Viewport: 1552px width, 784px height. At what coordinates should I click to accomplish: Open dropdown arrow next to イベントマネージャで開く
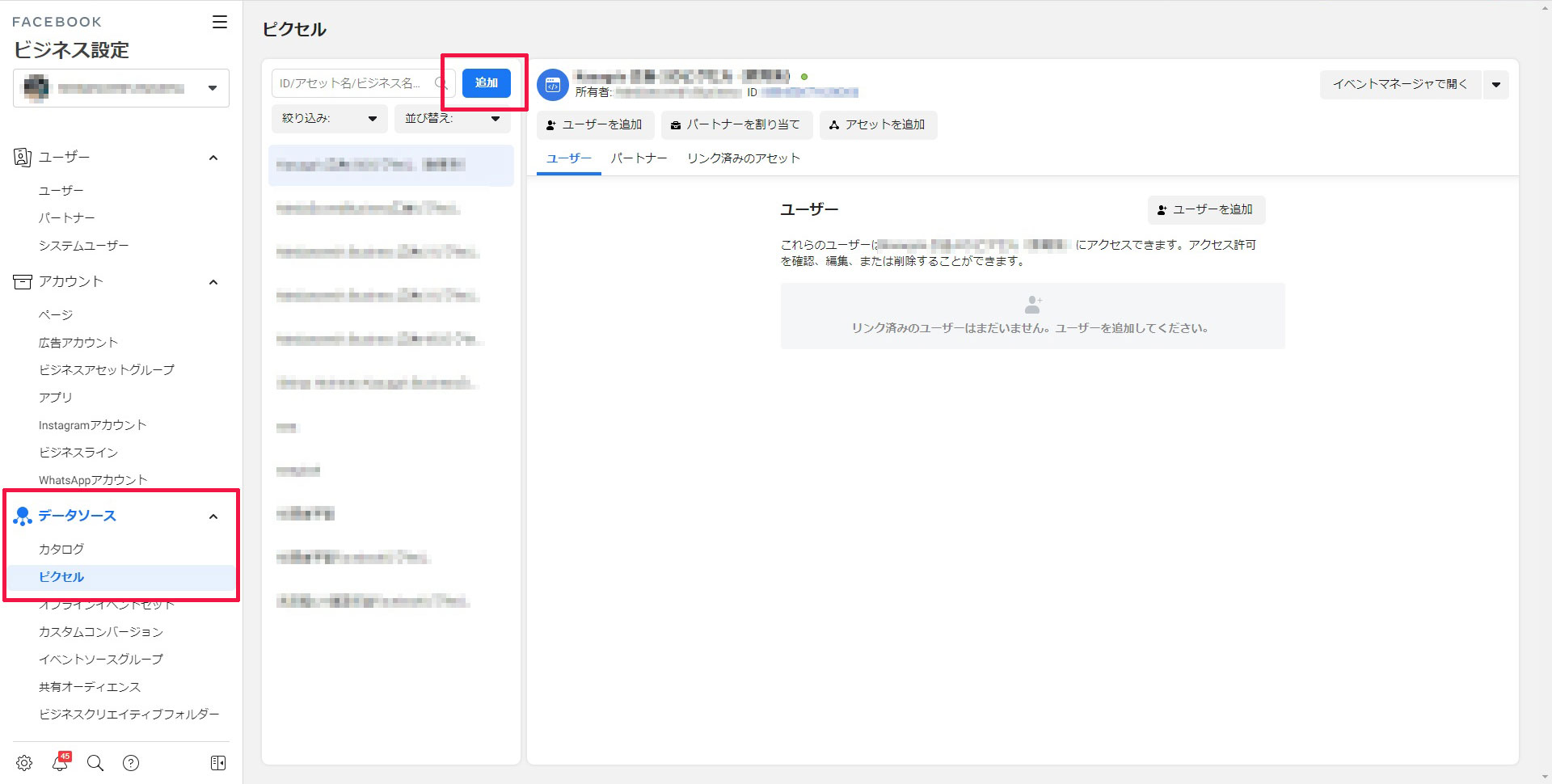[x=1496, y=84]
